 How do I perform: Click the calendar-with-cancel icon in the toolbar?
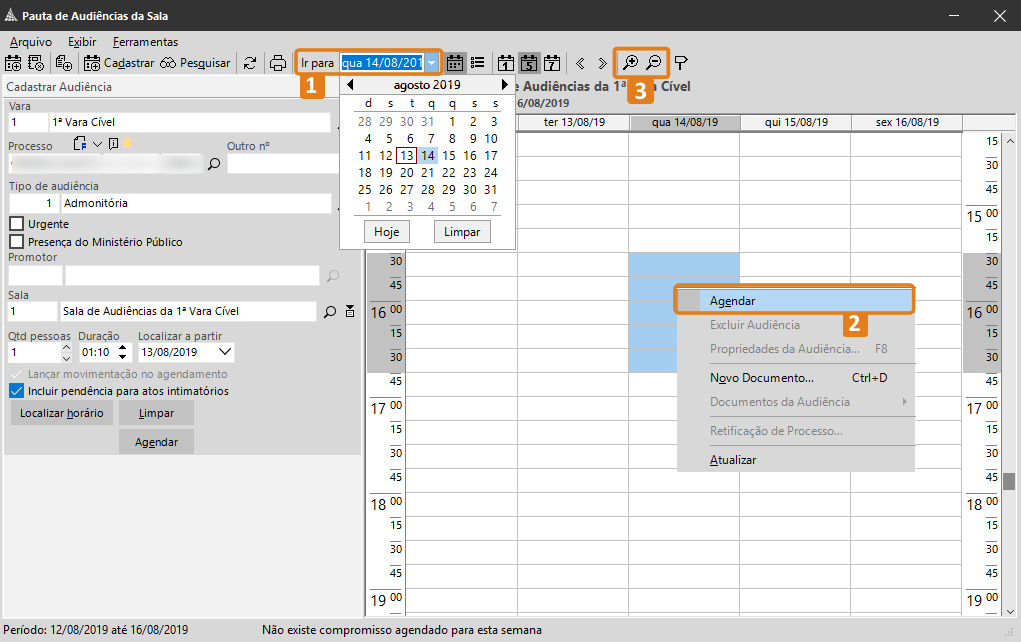click(x=36, y=63)
